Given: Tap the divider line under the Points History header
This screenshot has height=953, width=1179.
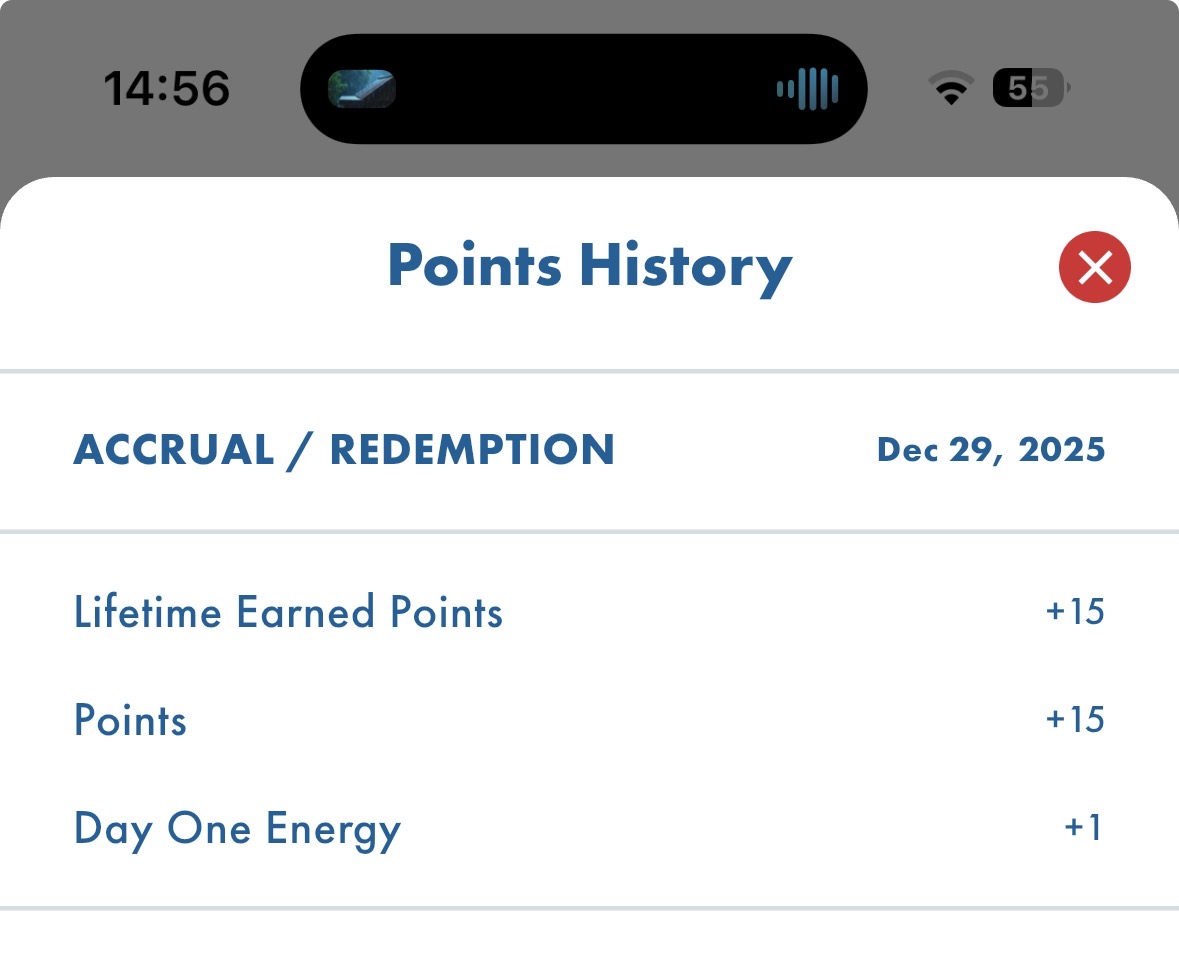Looking at the screenshot, I should click(x=589, y=372).
